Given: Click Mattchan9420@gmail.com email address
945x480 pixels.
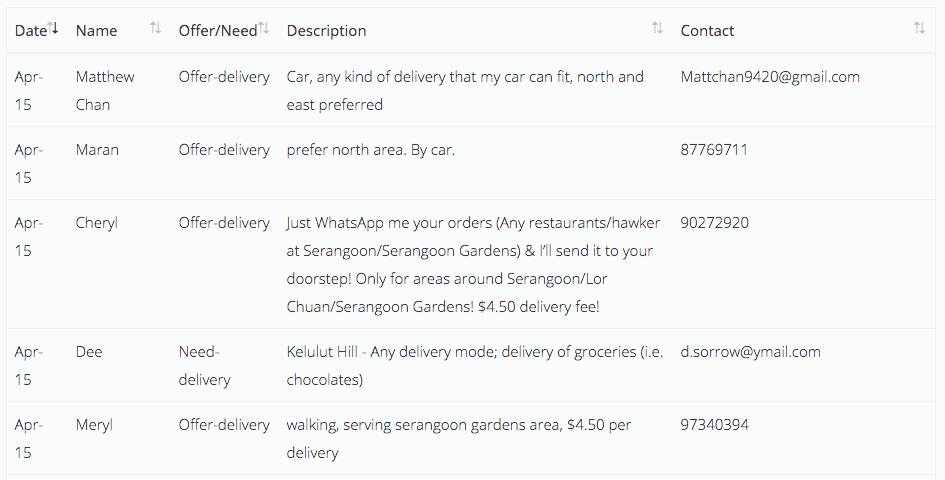Looking at the screenshot, I should click(x=770, y=77).
